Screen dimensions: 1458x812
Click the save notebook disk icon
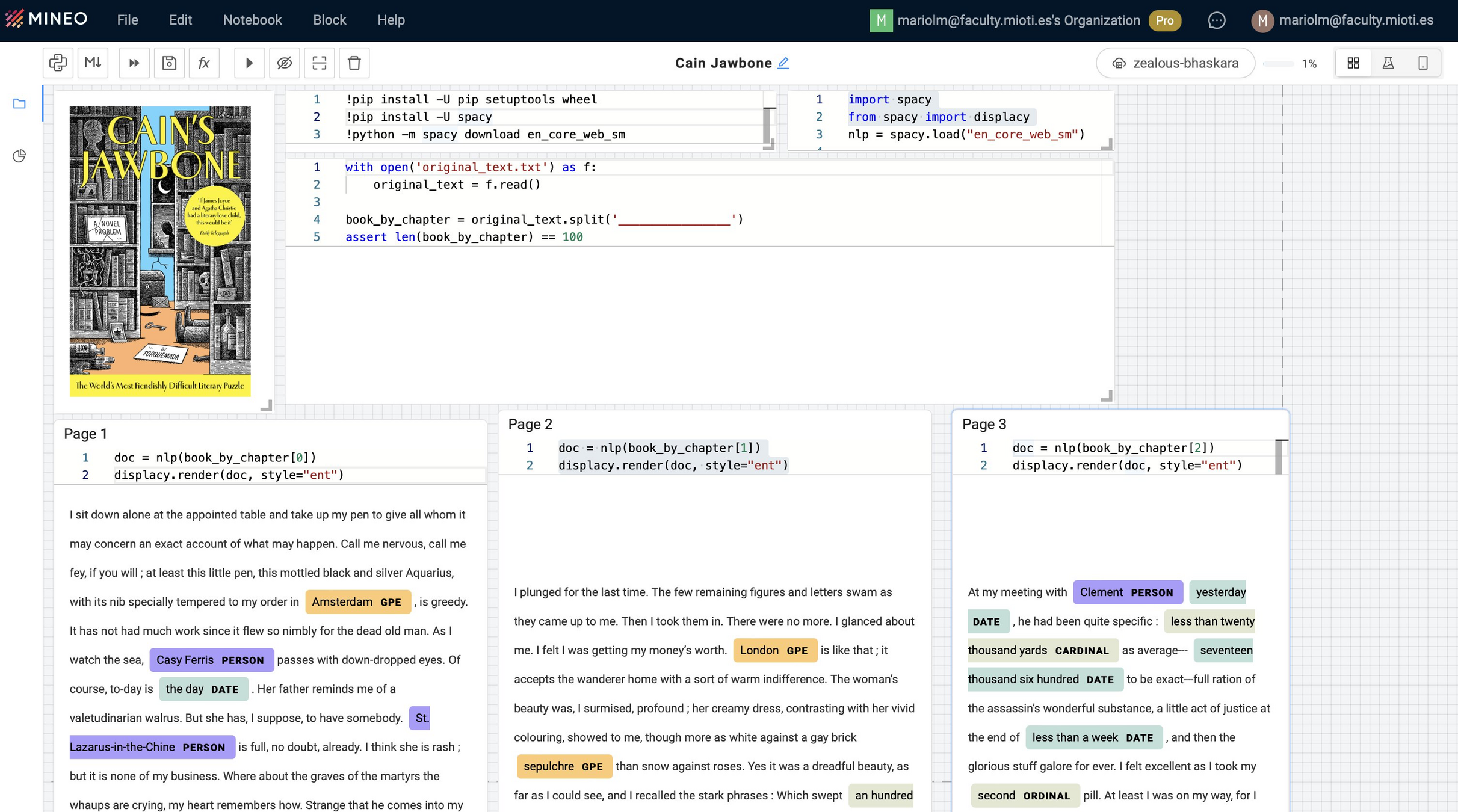point(169,63)
